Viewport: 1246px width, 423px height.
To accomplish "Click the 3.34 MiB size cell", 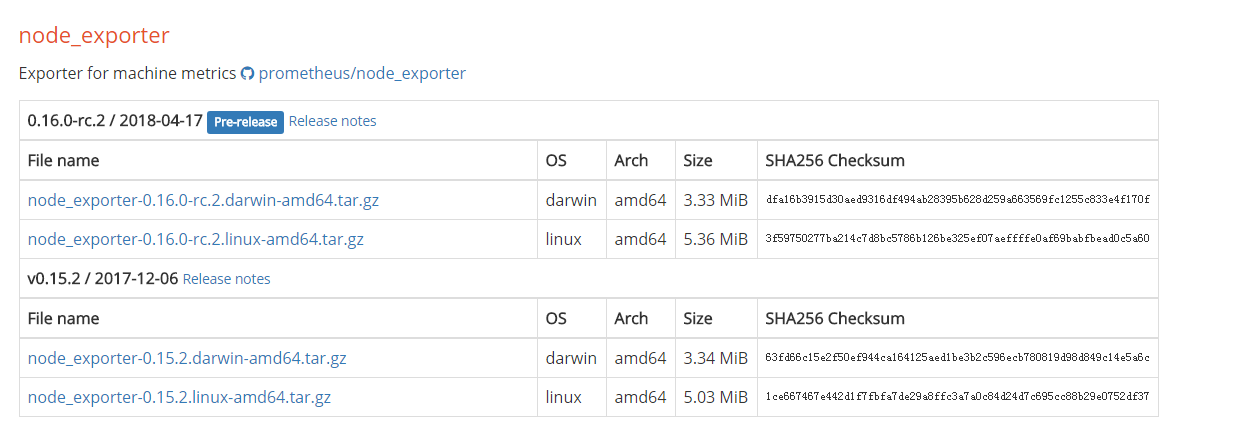I will tap(715, 358).
